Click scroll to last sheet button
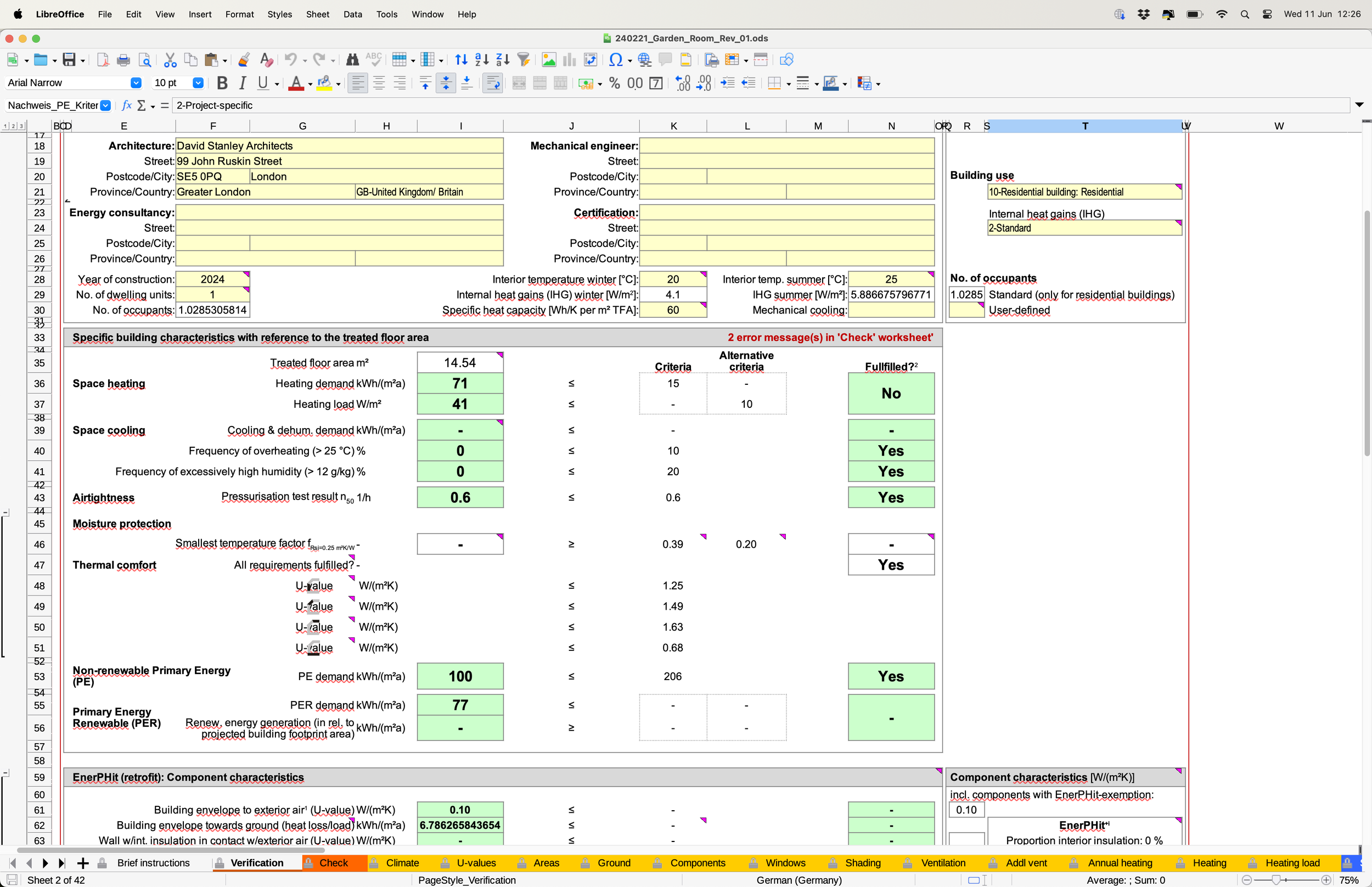The width and height of the screenshot is (1372, 887). [x=62, y=863]
